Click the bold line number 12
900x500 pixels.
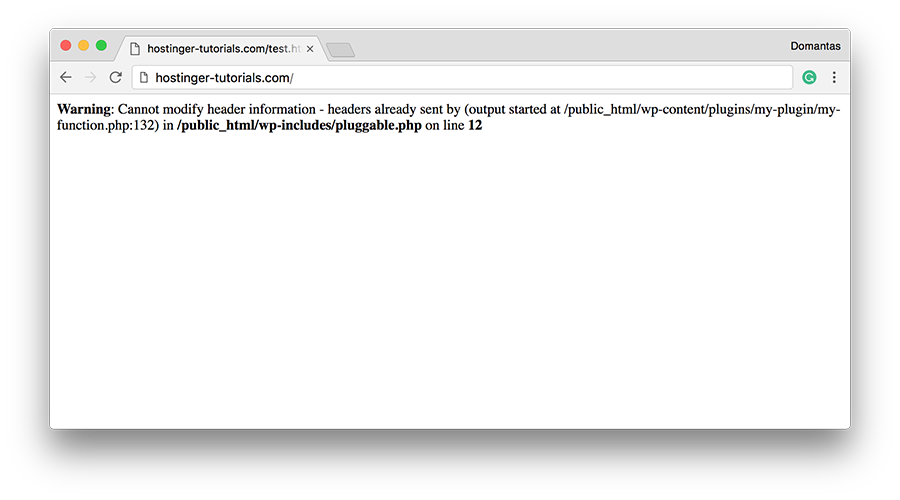(475, 125)
